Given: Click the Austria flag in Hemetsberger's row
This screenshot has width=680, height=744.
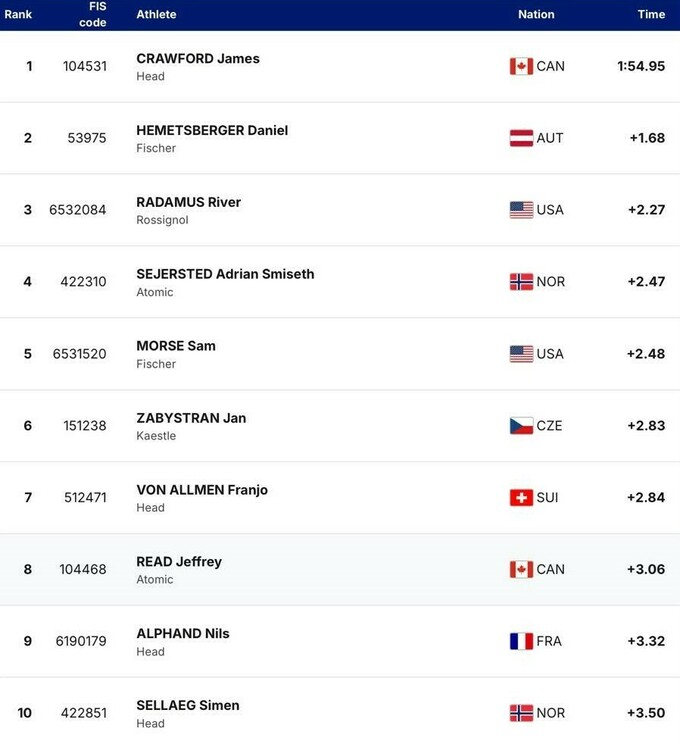Looking at the screenshot, I should pyautogui.click(x=521, y=138).
